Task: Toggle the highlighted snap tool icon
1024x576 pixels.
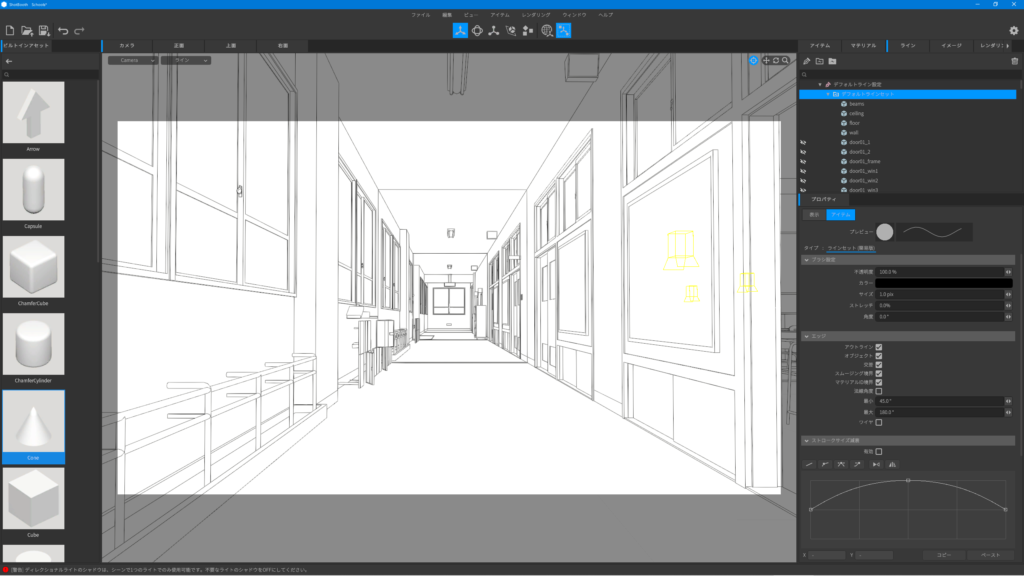Action: coord(564,30)
